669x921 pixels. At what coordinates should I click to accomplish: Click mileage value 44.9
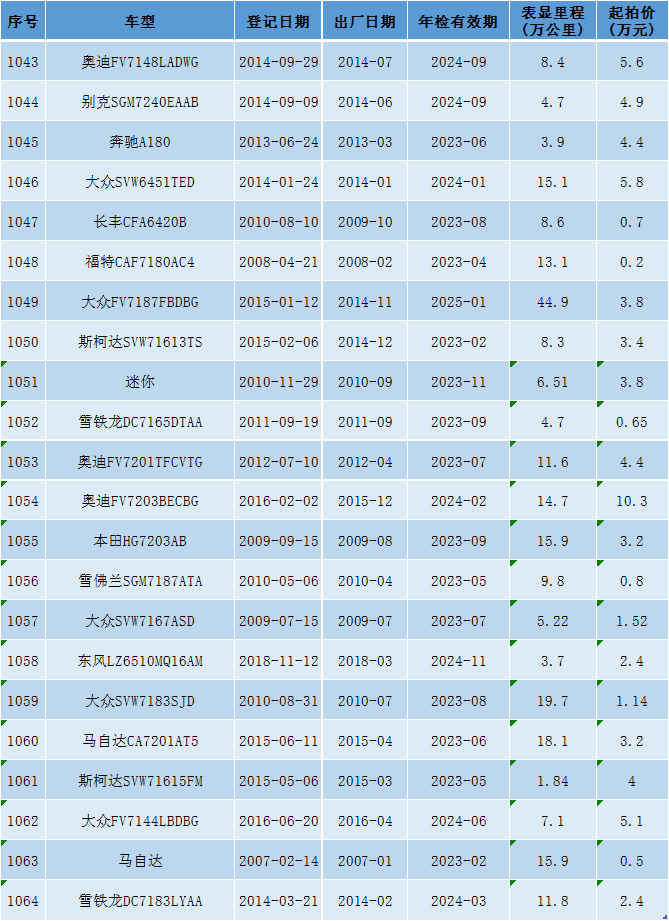553,301
